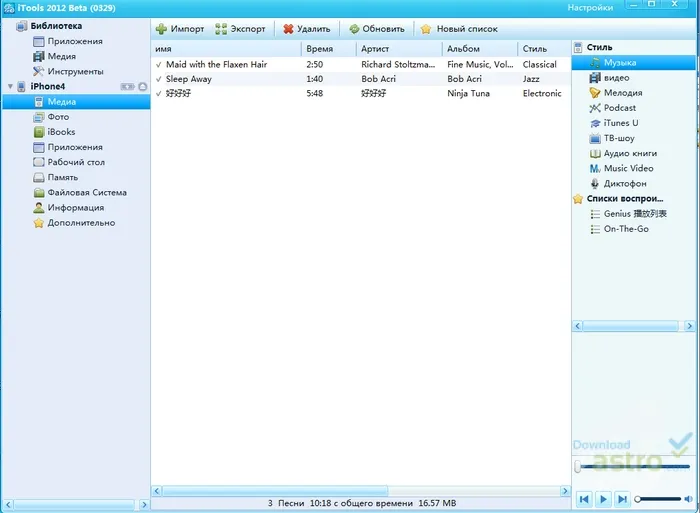Click the star icon for Новый список

(426, 29)
